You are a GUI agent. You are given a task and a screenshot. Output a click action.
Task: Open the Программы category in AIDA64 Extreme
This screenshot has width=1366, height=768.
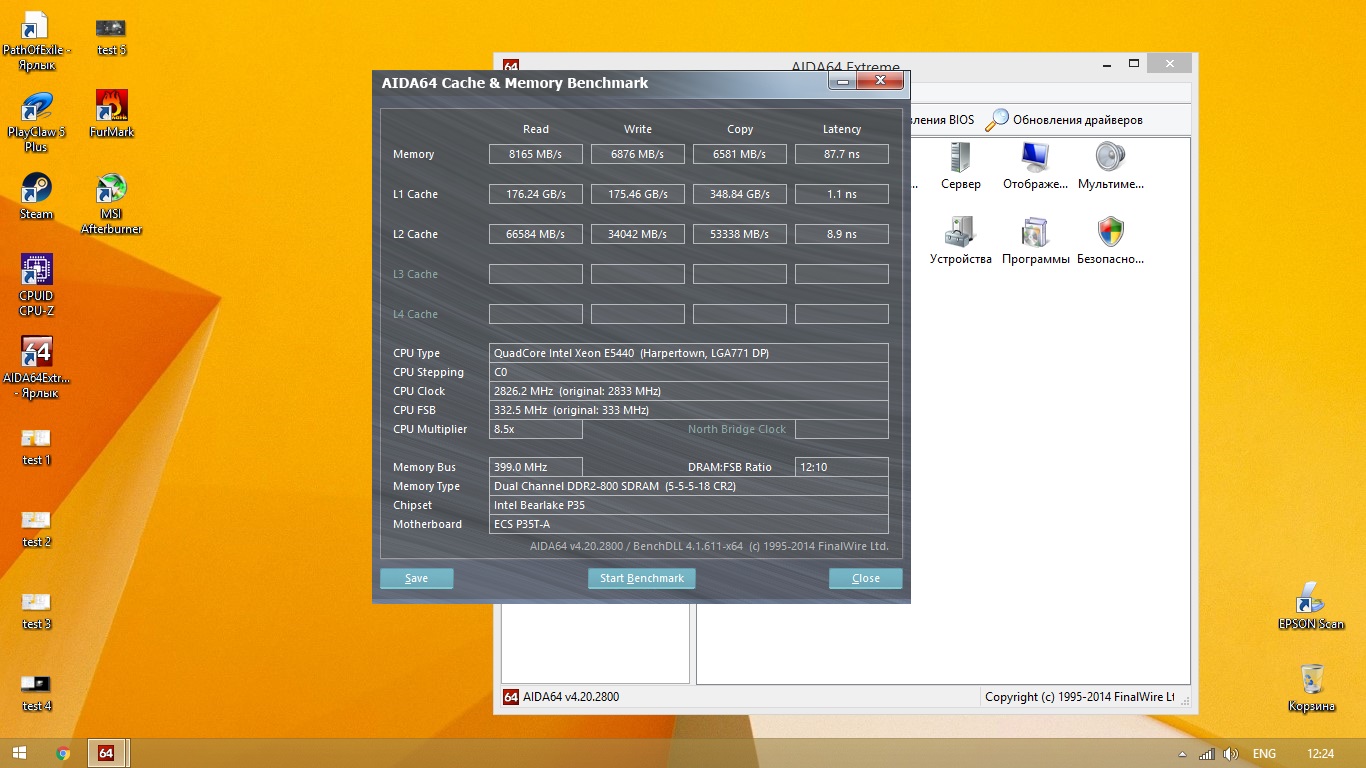point(1036,241)
